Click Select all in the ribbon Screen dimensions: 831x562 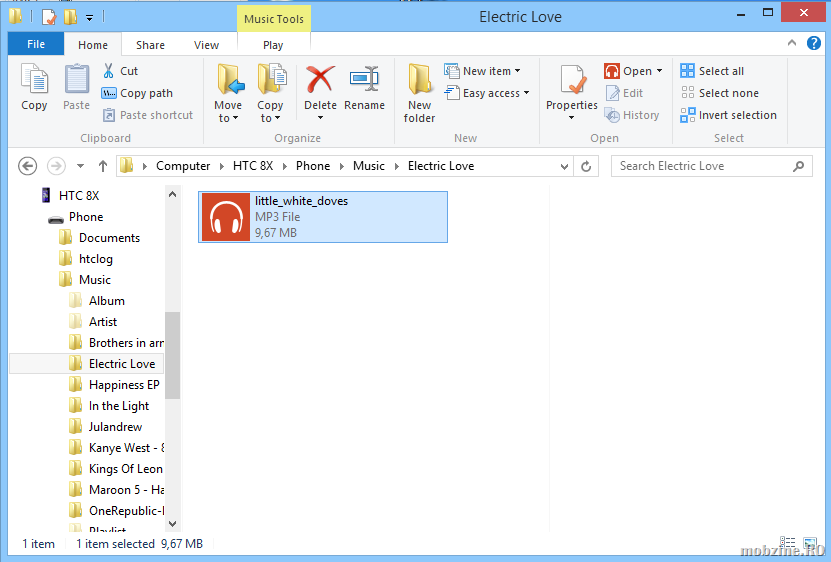pos(712,71)
